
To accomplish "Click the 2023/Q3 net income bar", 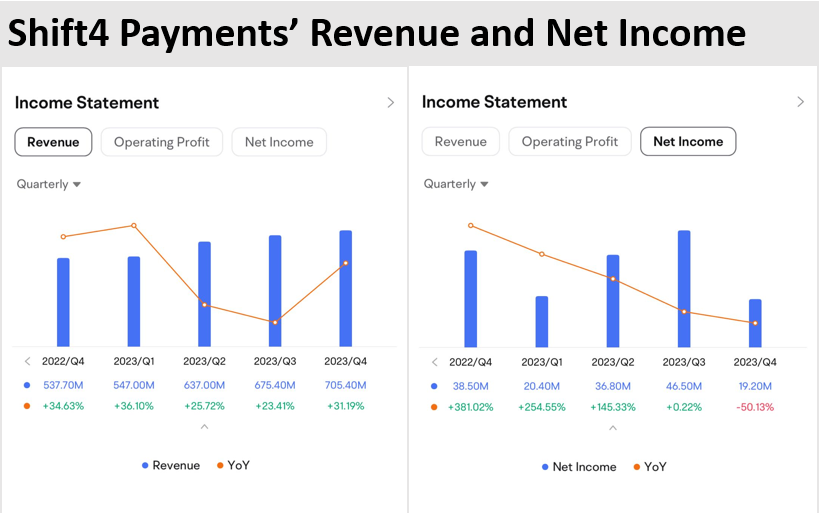I will [x=684, y=289].
